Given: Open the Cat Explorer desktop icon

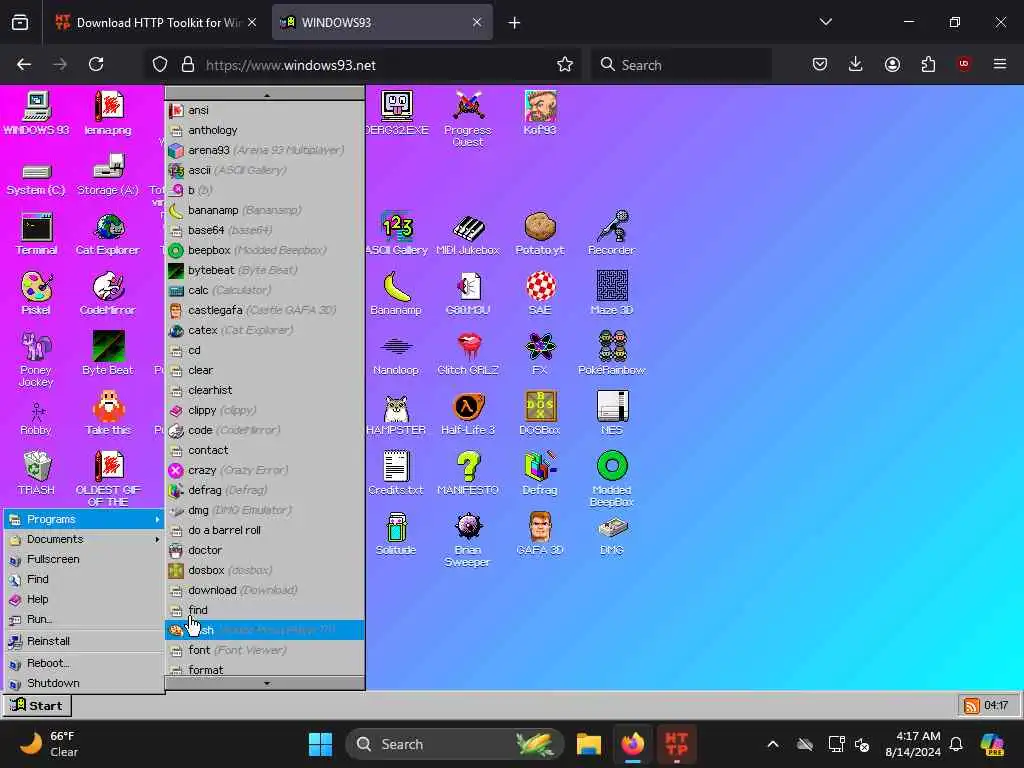Looking at the screenshot, I should (x=108, y=234).
